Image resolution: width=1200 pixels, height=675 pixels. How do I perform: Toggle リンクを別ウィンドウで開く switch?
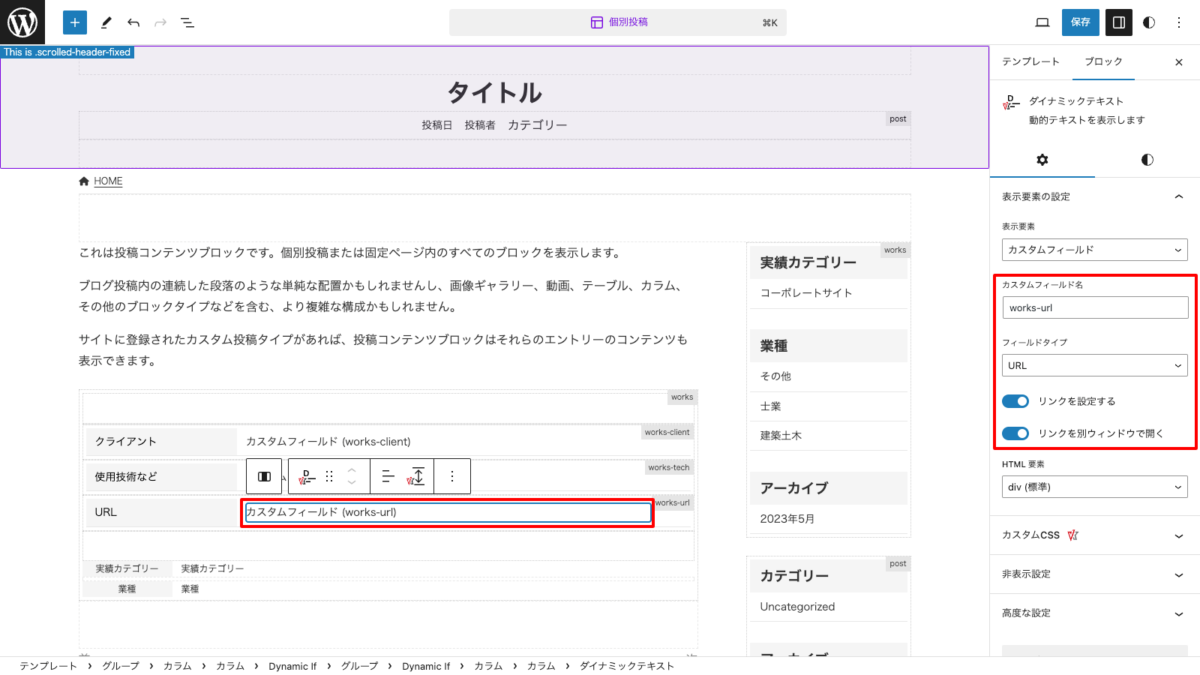click(1015, 434)
